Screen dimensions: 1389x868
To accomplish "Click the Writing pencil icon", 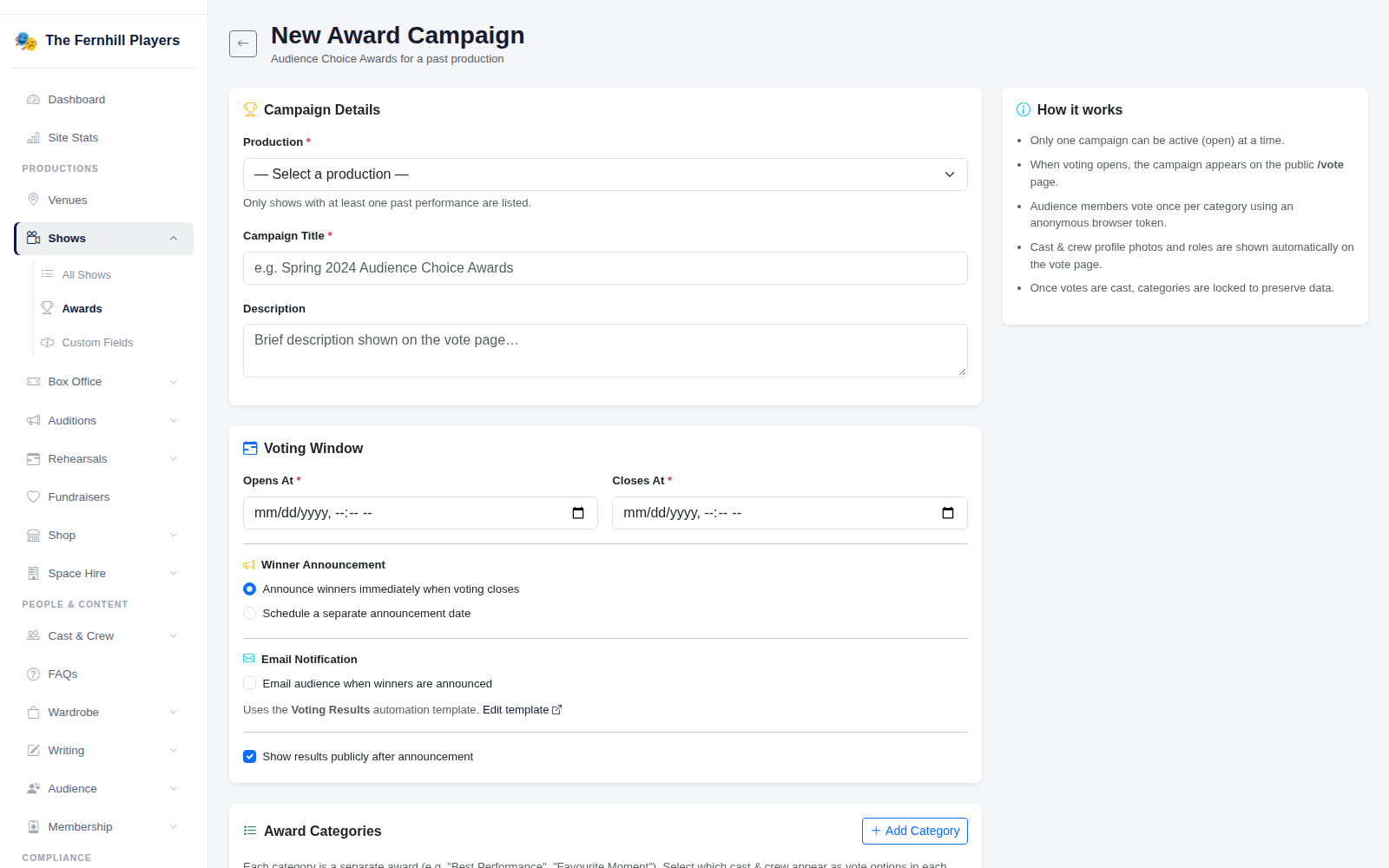I will pos(33,751).
